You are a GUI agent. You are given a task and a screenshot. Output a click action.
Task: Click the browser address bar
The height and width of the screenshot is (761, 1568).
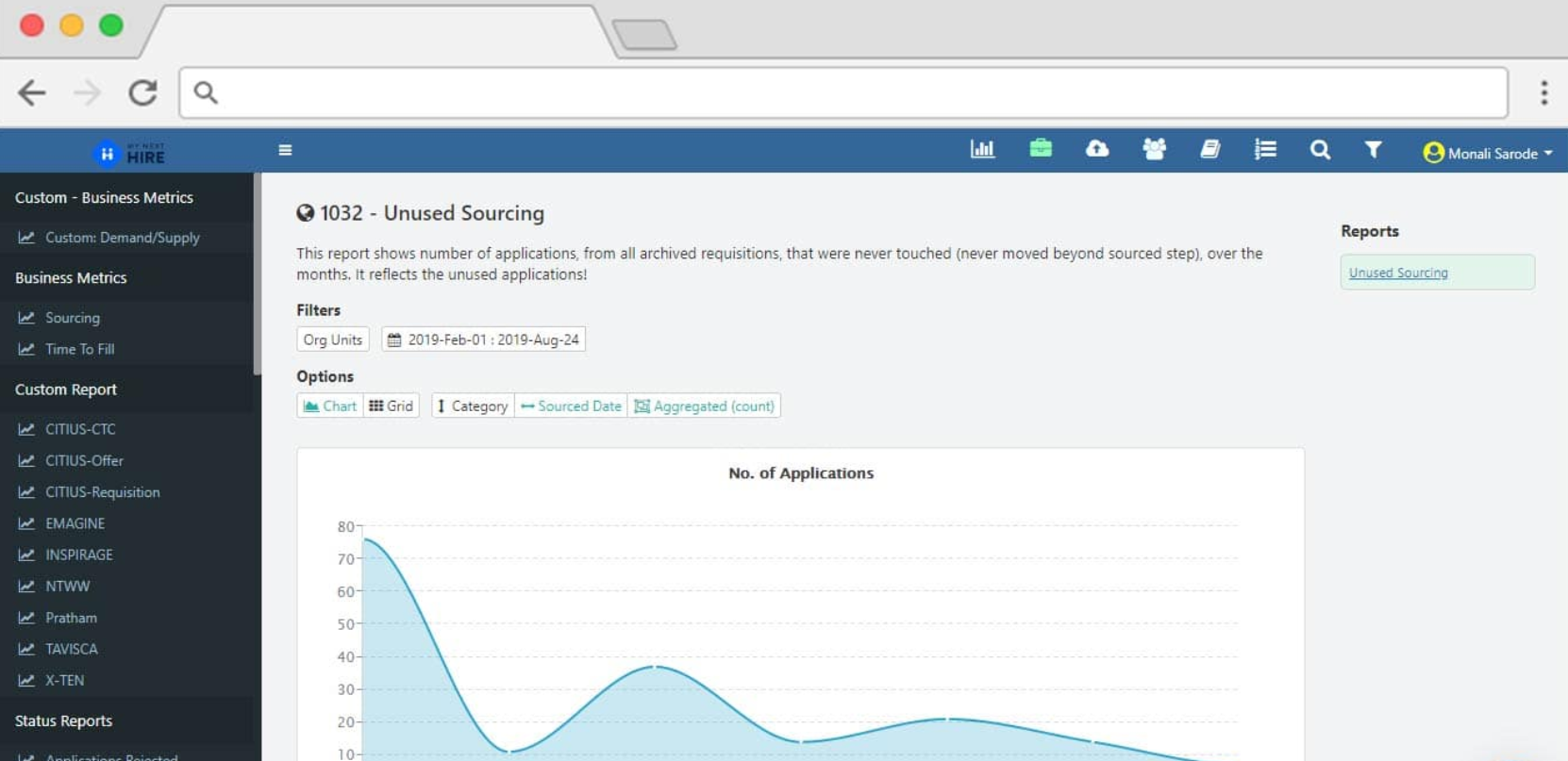tap(843, 92)
